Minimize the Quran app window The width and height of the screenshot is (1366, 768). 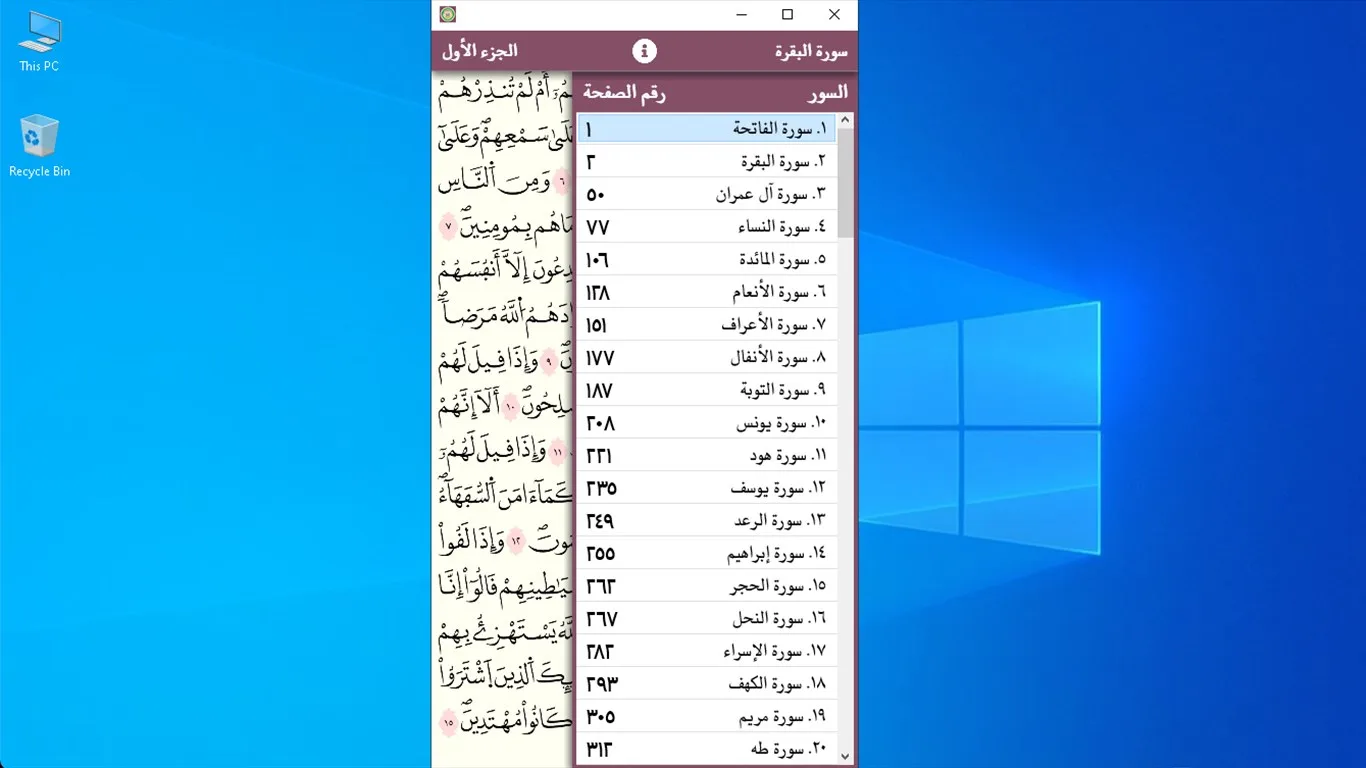pos(741,14)
